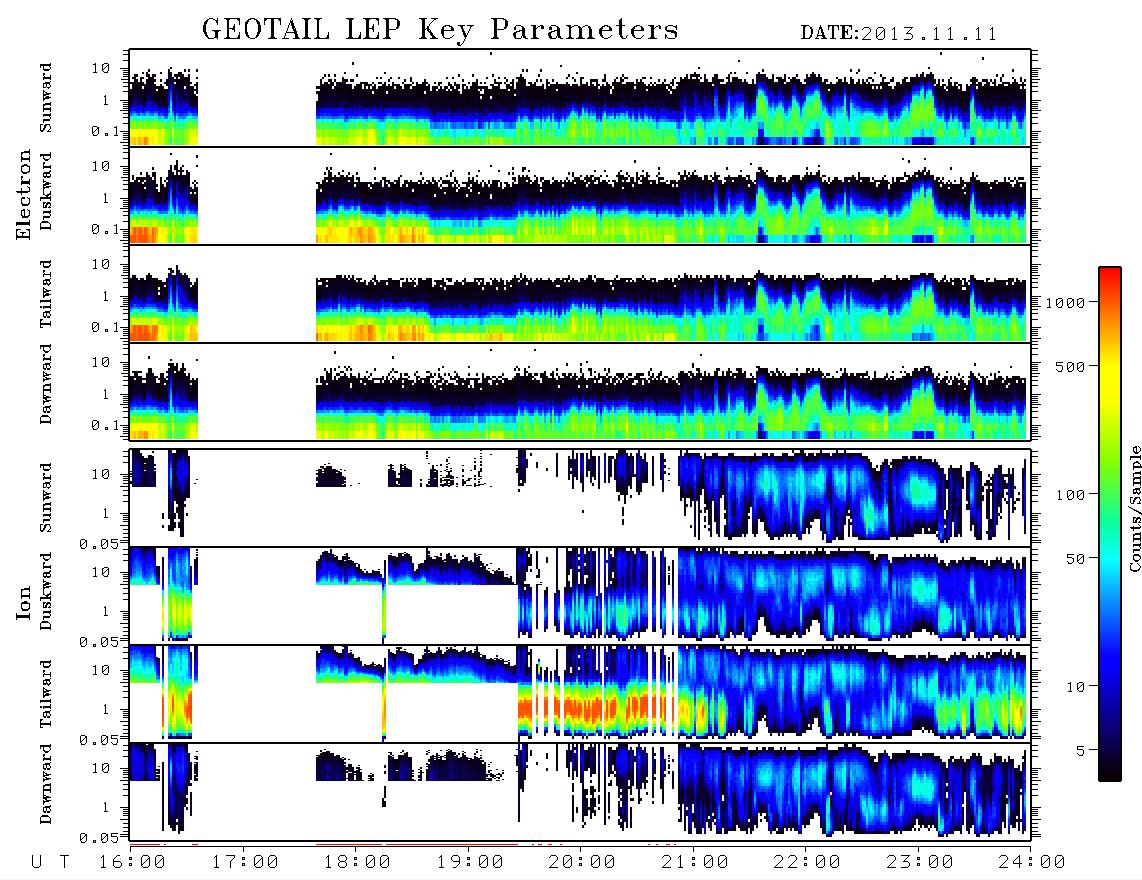
Task: Click the 17:00 time axis label
Action: click(245, 863)
